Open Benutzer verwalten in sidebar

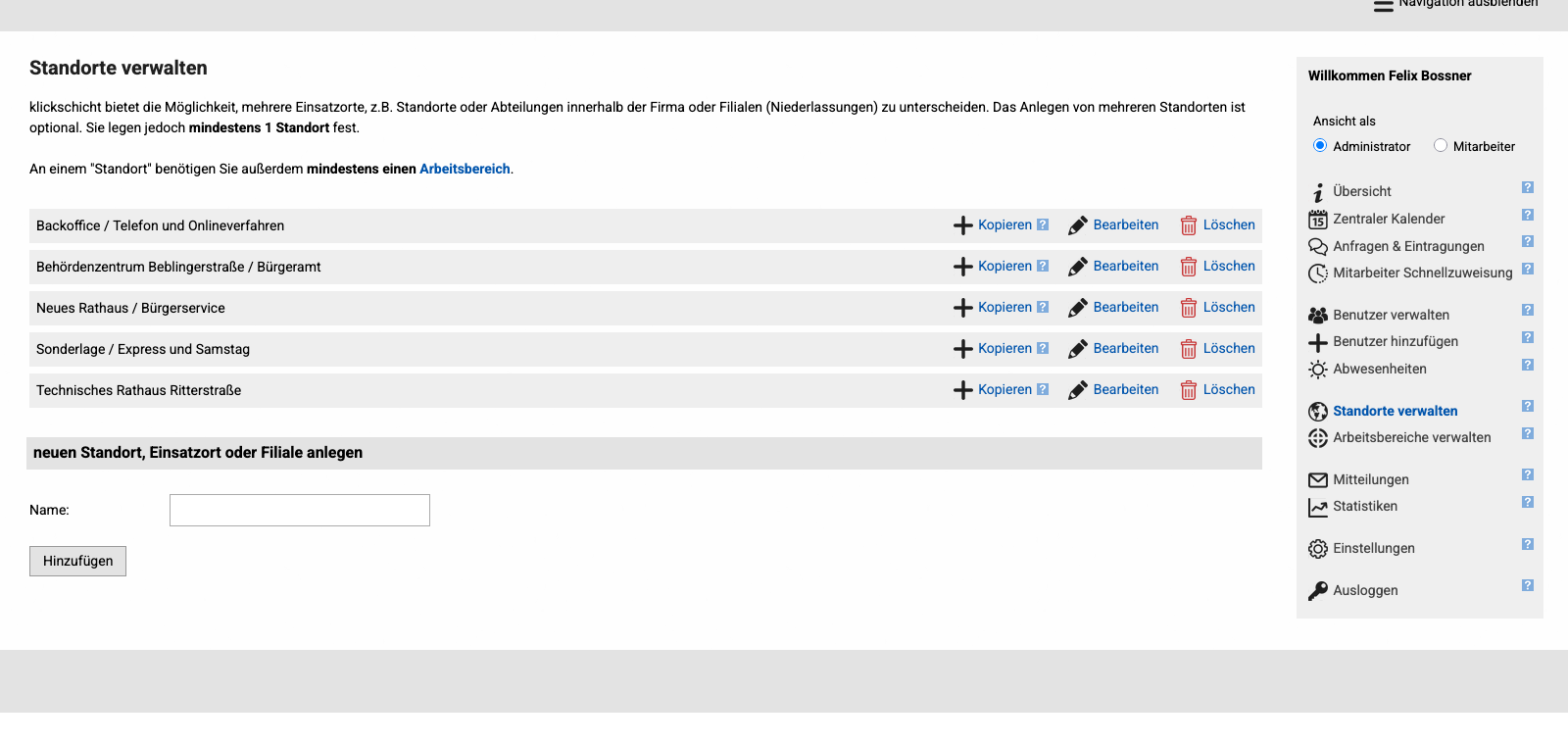(1391, 315)
